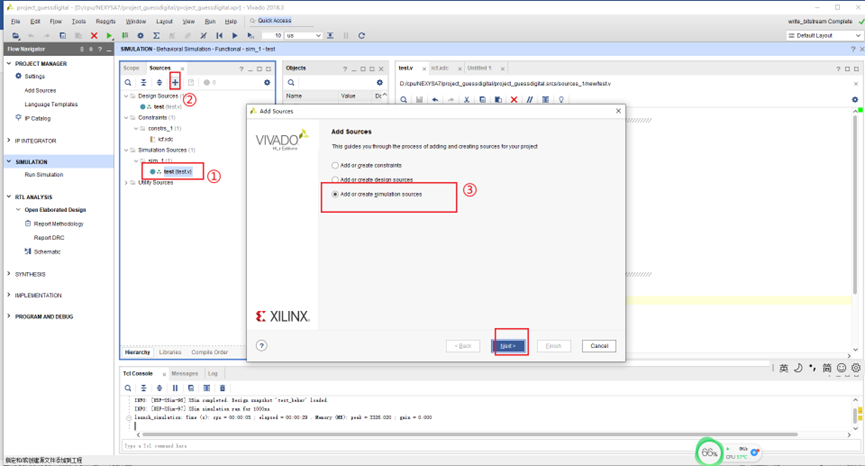Viewport: 865px width, 466px height.
Task: Click the restart simulation icon in toolbar
Action: [x=219, y=36]
